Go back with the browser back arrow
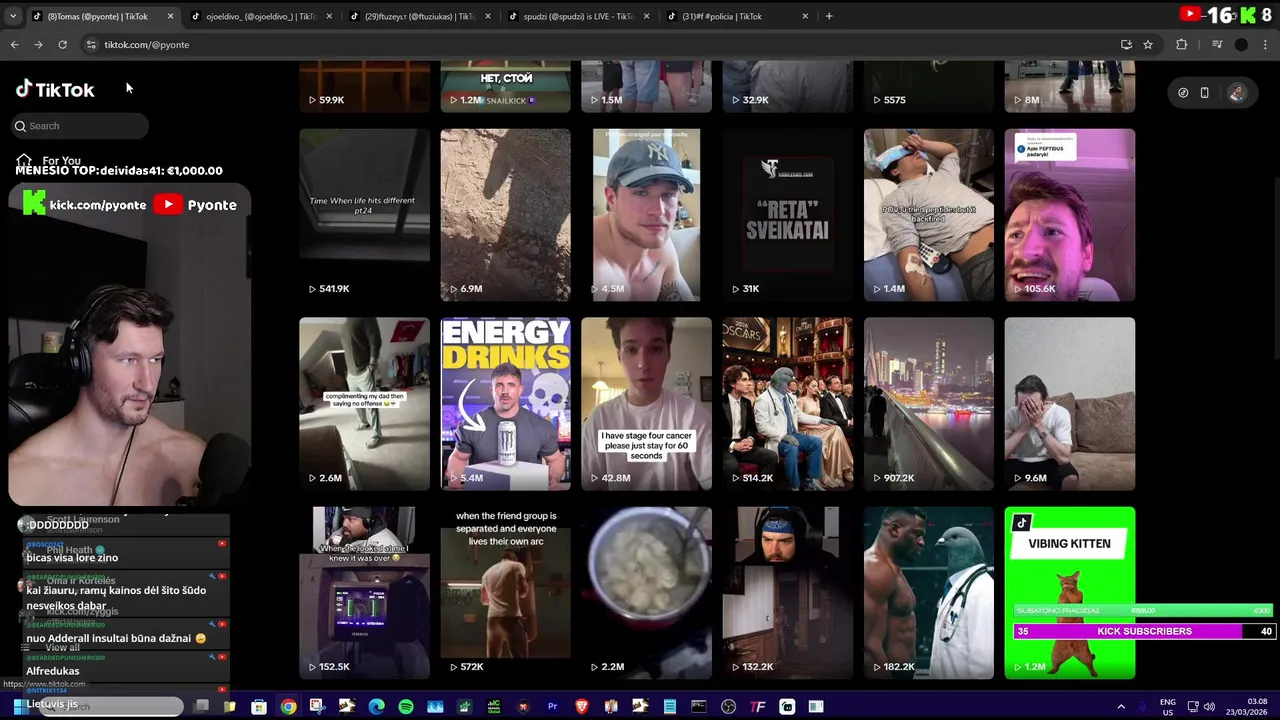Viewport: 1280px width, 720px height. [14, 44]
